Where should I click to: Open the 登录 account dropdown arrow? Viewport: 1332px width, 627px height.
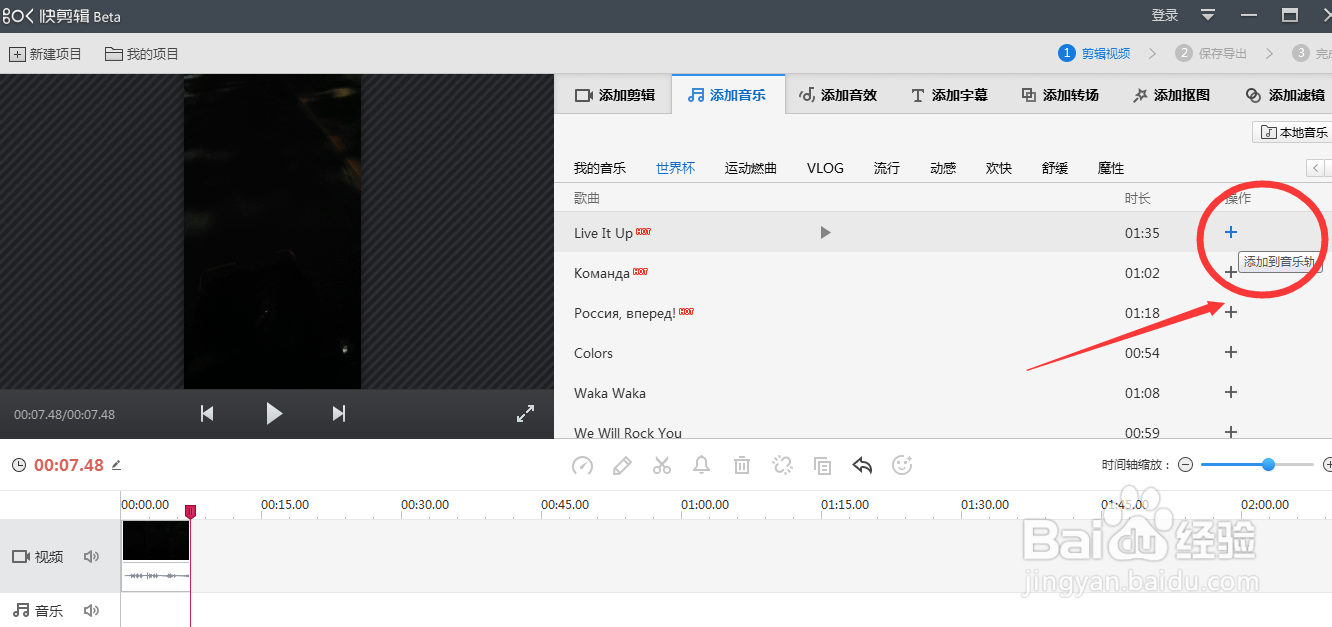pyautogui.click(x=1208, y=15)
